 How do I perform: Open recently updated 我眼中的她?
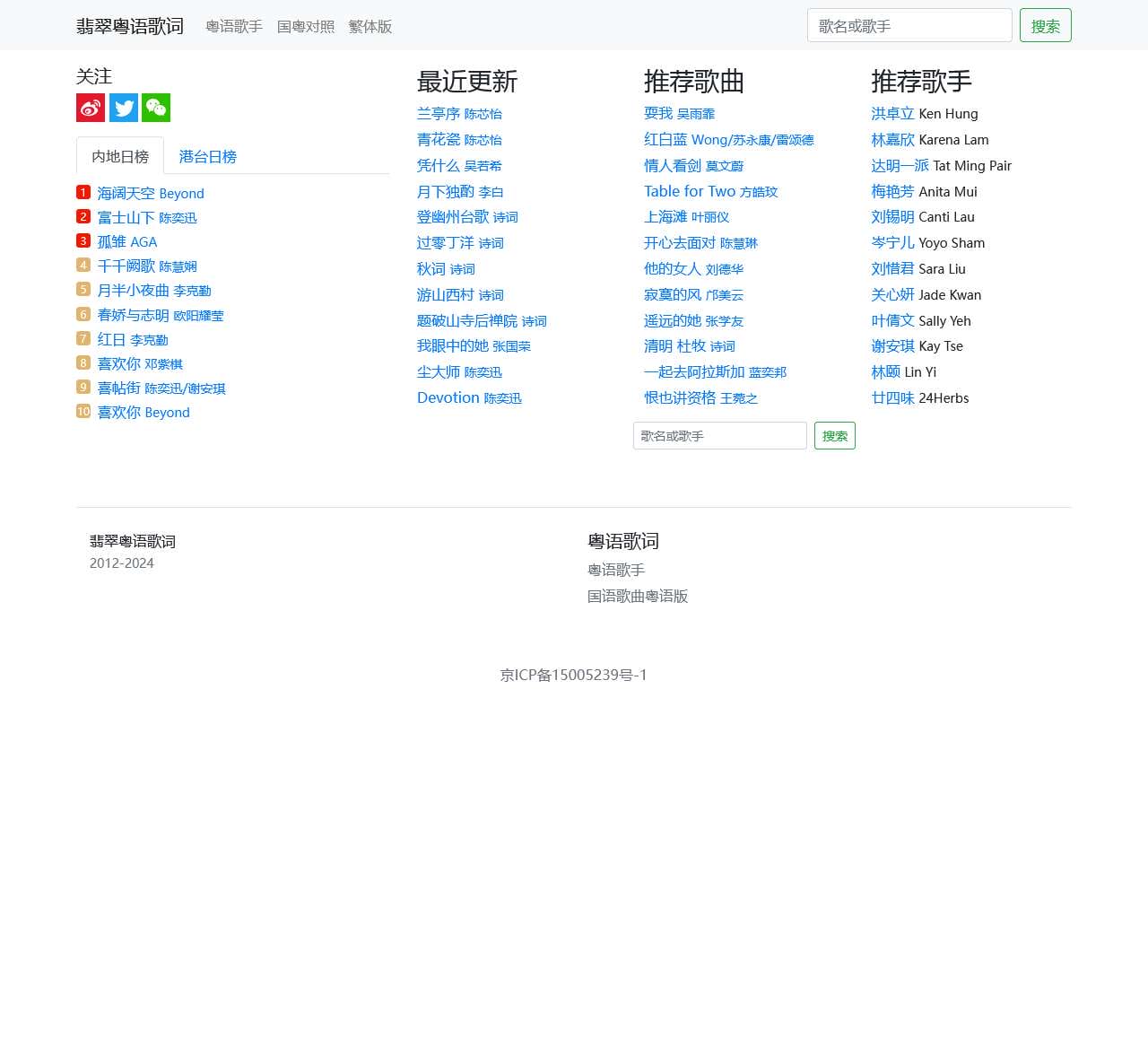tap(474, 345)
